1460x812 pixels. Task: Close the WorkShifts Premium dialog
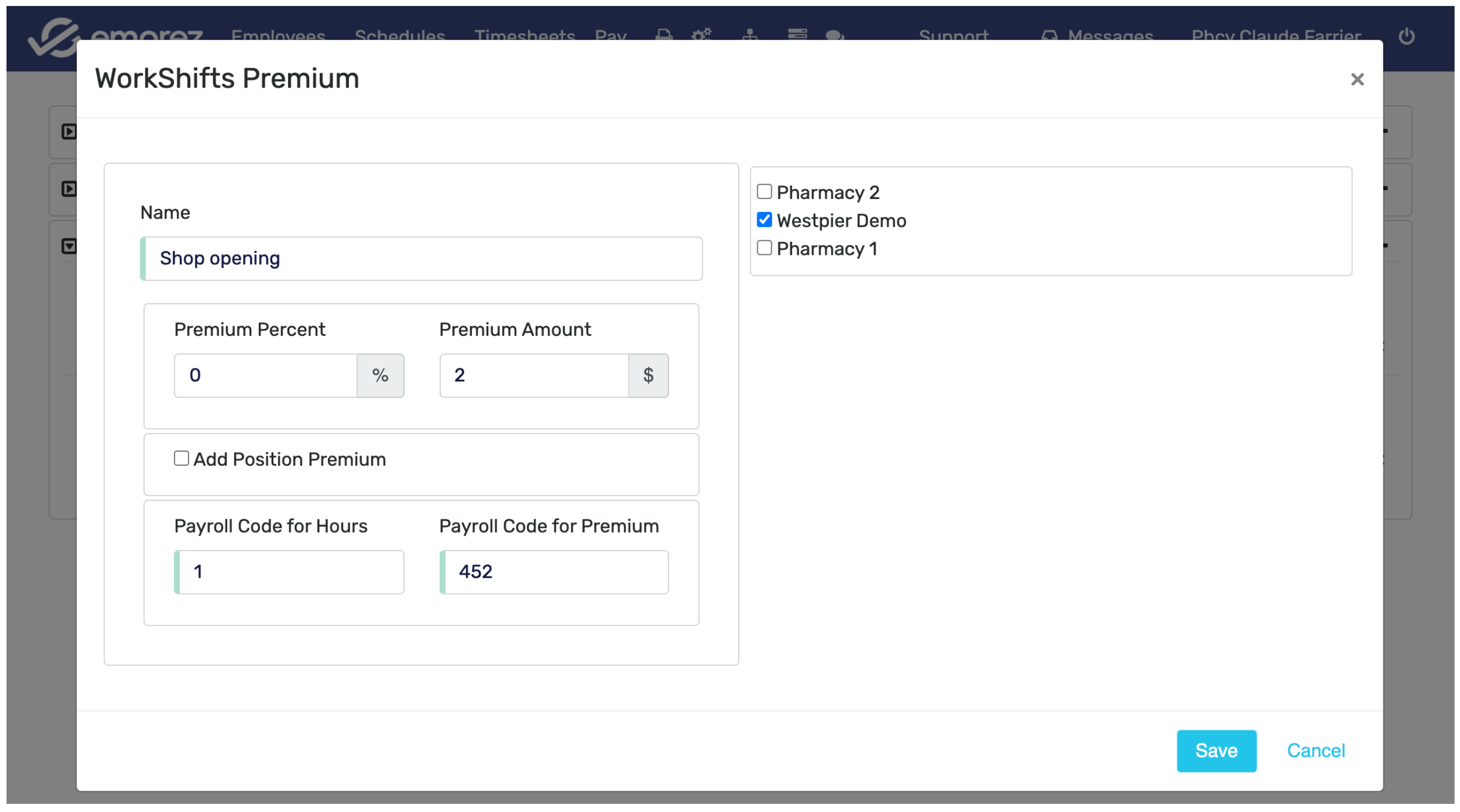pyautogui.click(x=1357, y=79)
